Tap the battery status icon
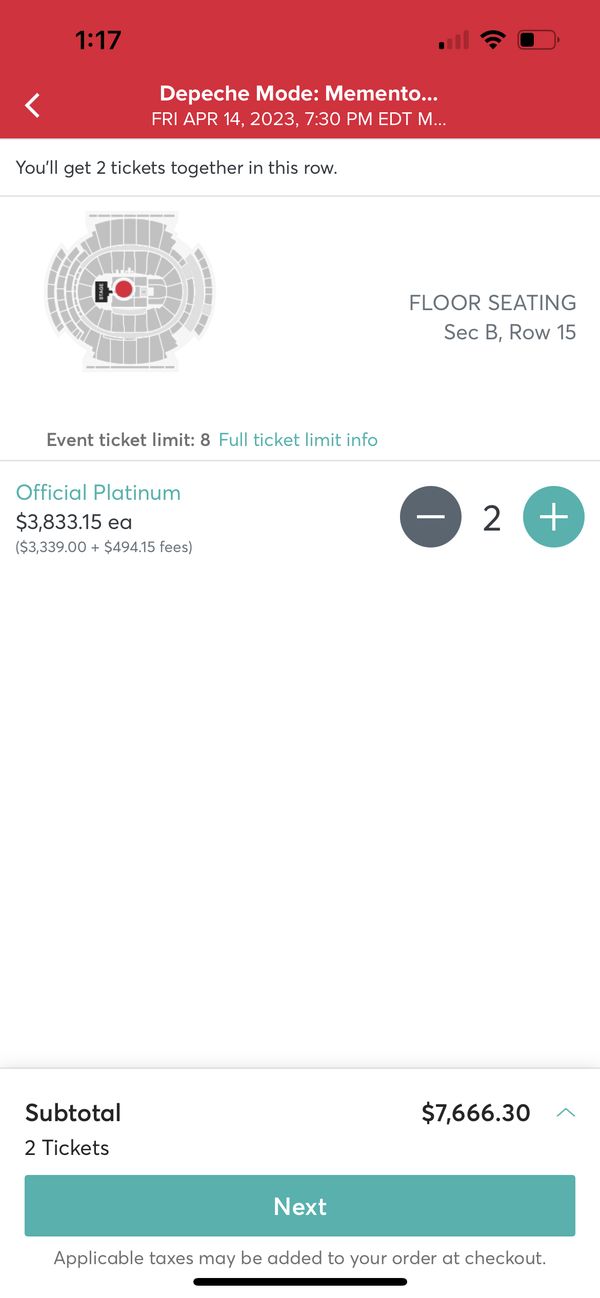The height and width of the screenshot is (1298, 600). (x=538, y=41)
